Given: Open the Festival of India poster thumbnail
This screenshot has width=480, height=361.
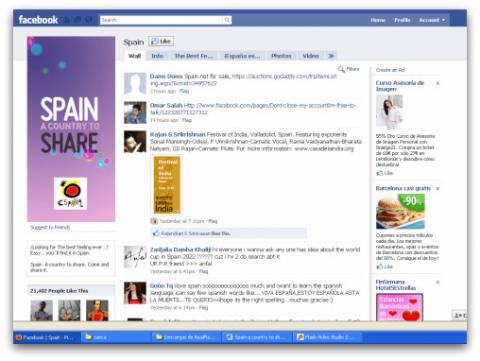Looking at the screenshot, I should [167, 185].
